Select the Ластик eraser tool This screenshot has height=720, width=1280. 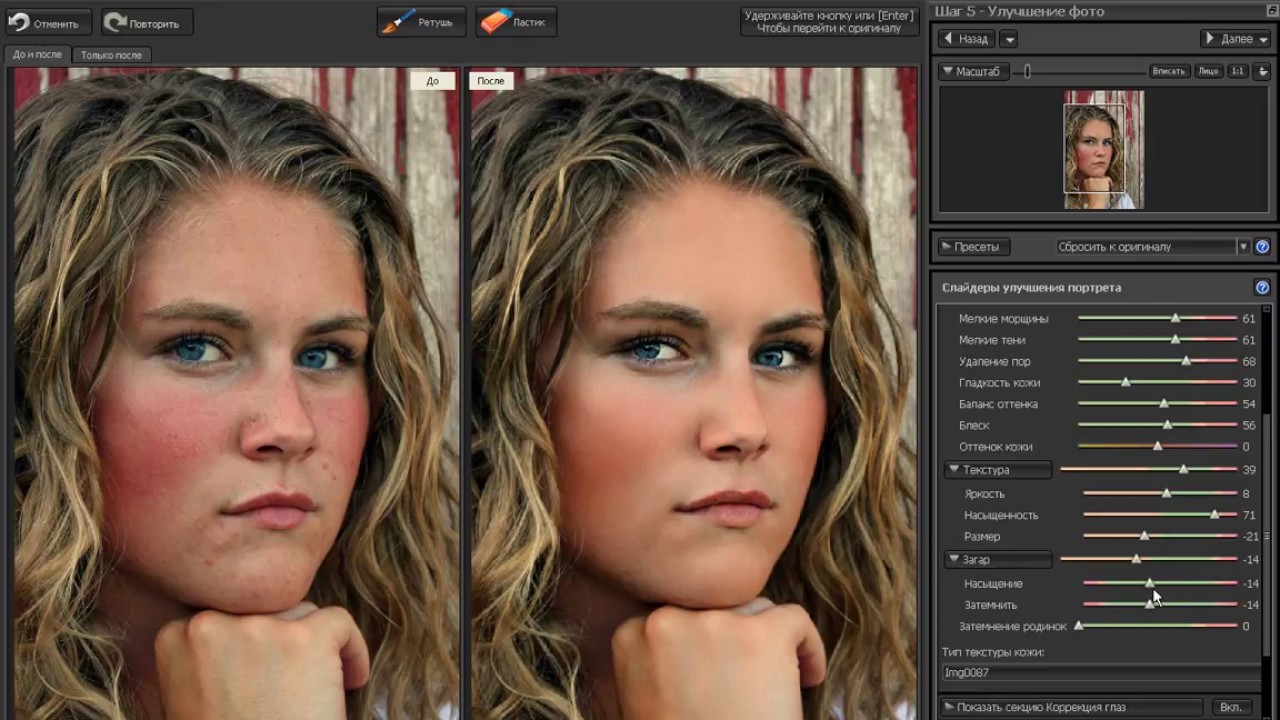click(x=517, y=22)
